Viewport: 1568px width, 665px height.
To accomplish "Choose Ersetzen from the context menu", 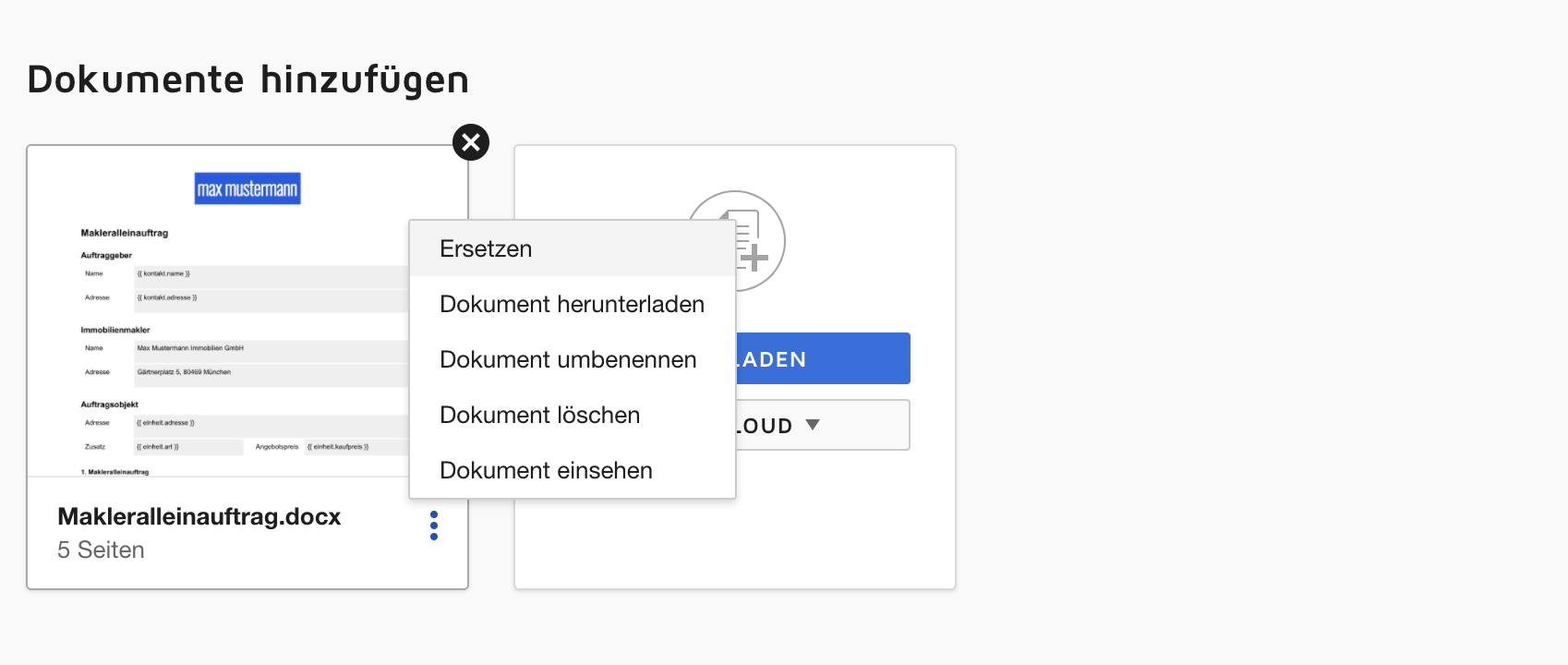I will (x=486, y=248).
